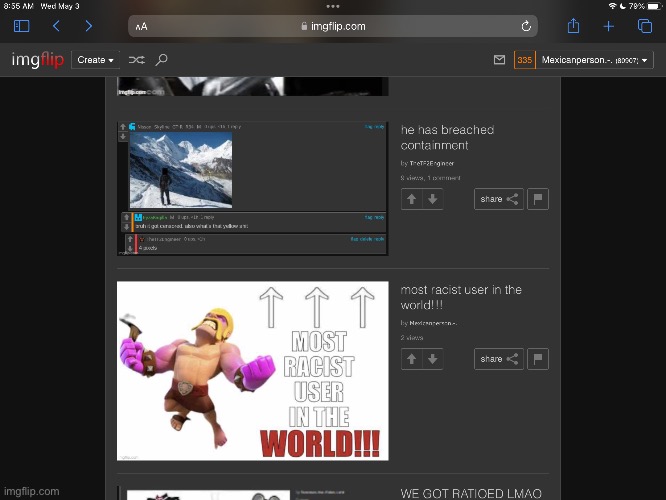Tap the imgflip.com address bar
Screen dimensions: 666x500
pos(333,26)
